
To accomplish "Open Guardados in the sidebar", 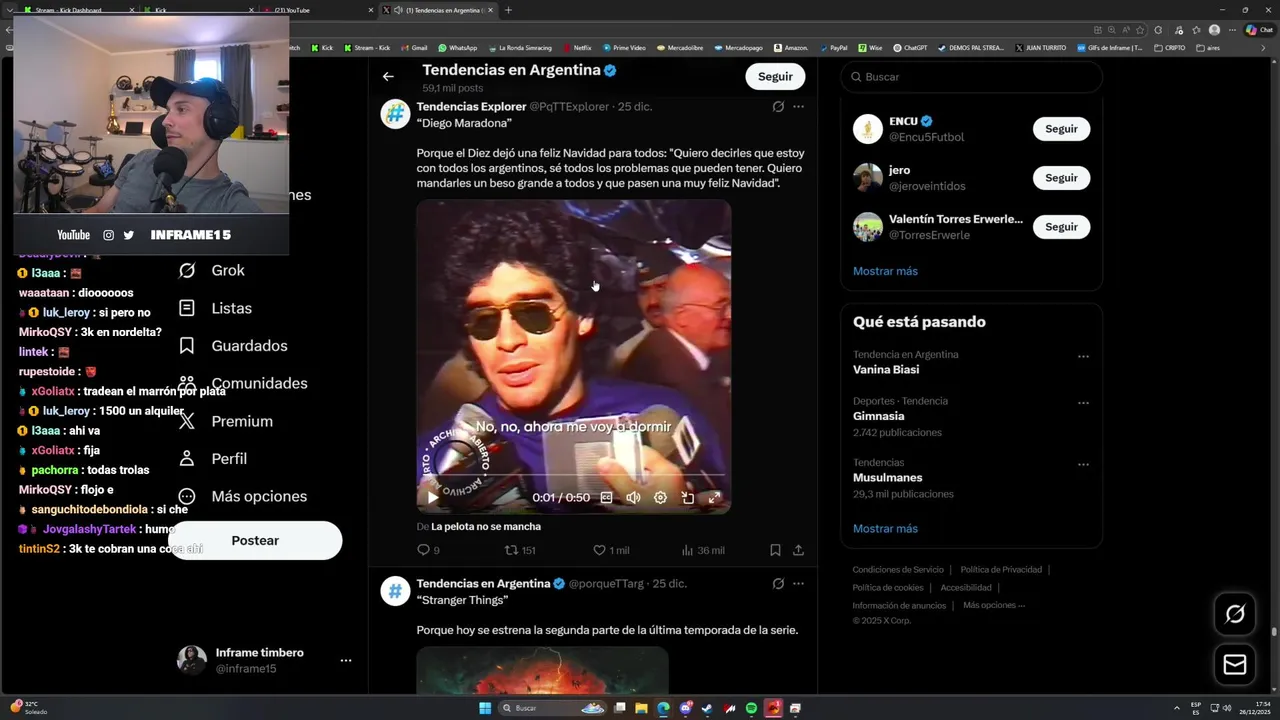I will point(233,346).
